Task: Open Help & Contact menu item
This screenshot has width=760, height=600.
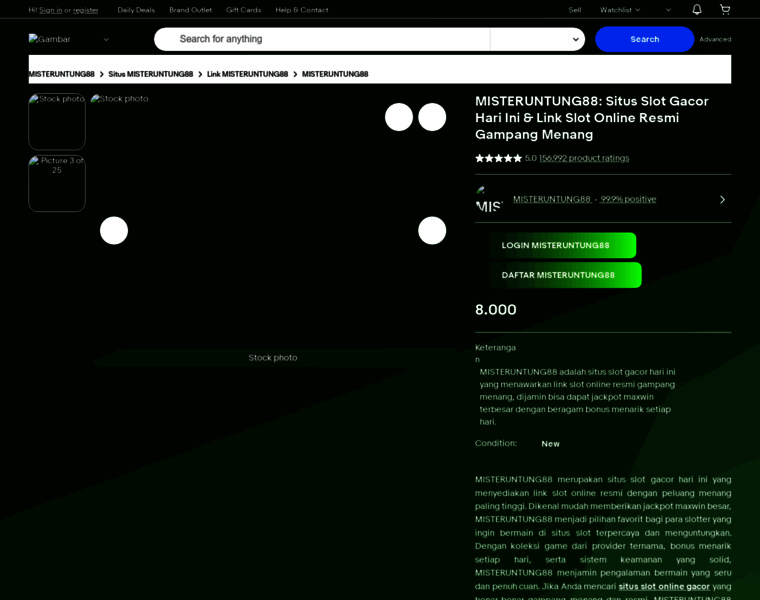Action: tap(301, 10)
